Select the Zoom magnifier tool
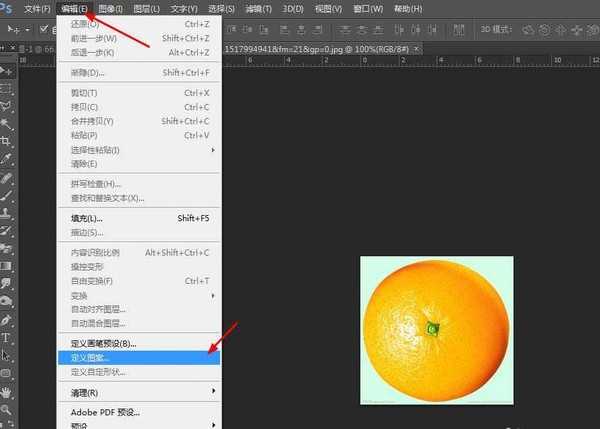 tap(7, 408)
